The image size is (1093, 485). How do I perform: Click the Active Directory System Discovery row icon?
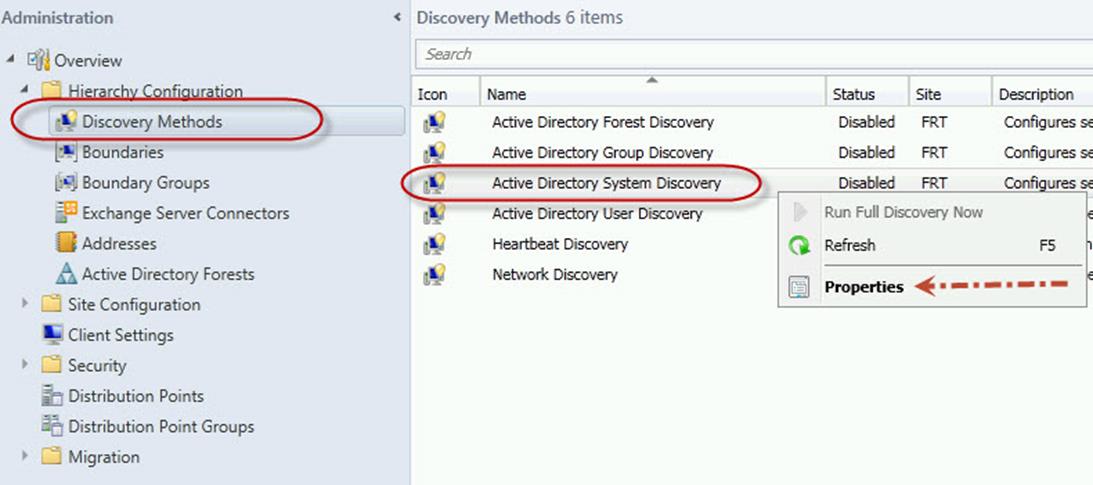pos(434,183)
